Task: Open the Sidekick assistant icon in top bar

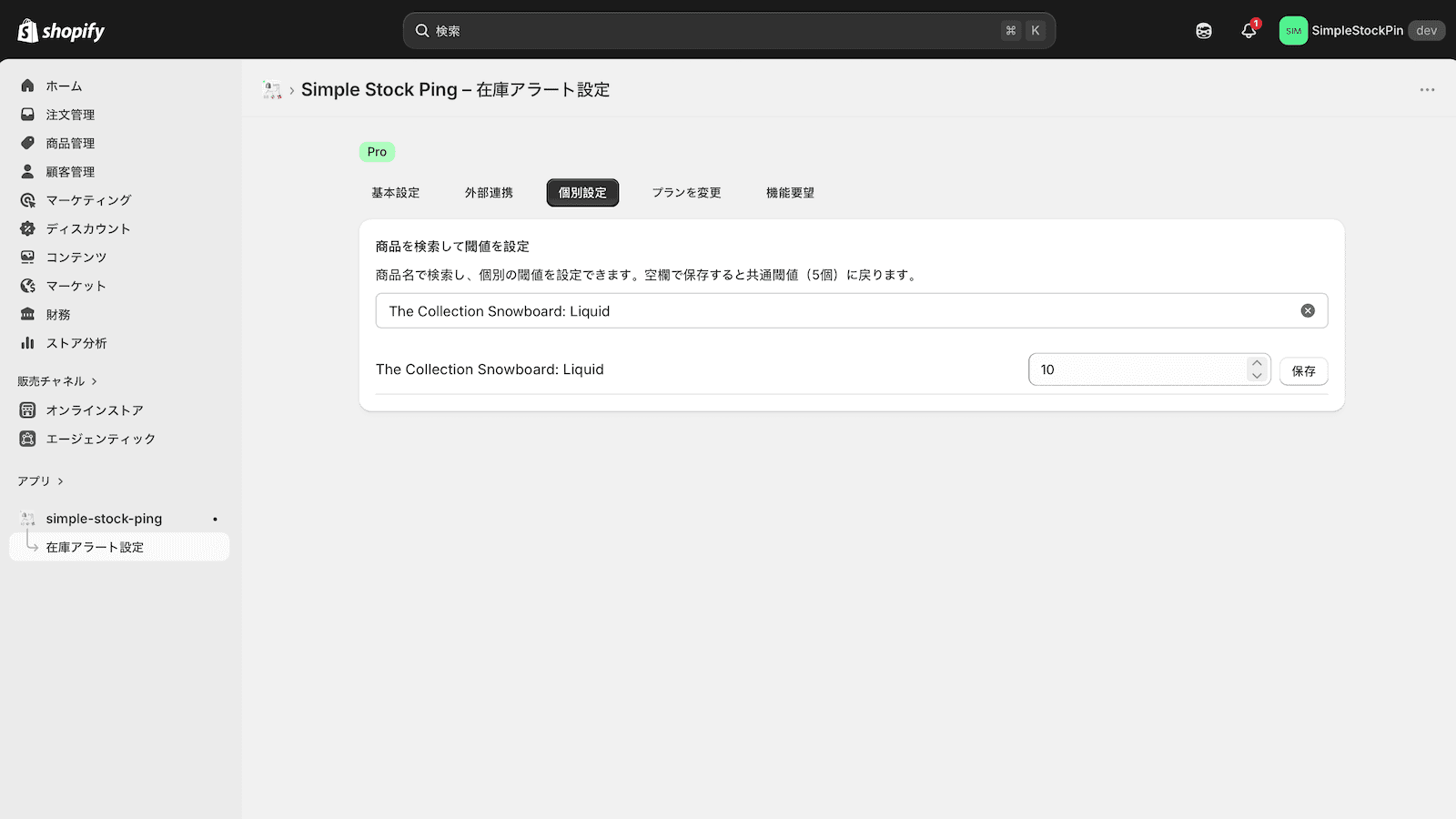Action: click(x=1204, y=31)
